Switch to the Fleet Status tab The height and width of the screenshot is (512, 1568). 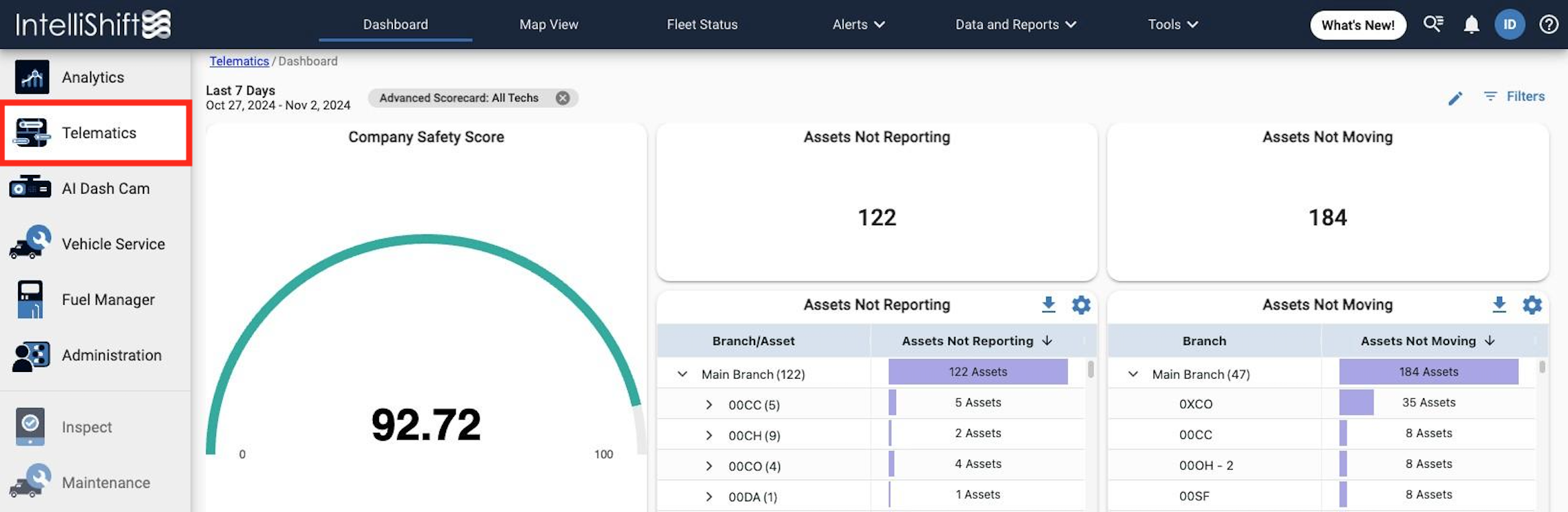pos(702,25)
